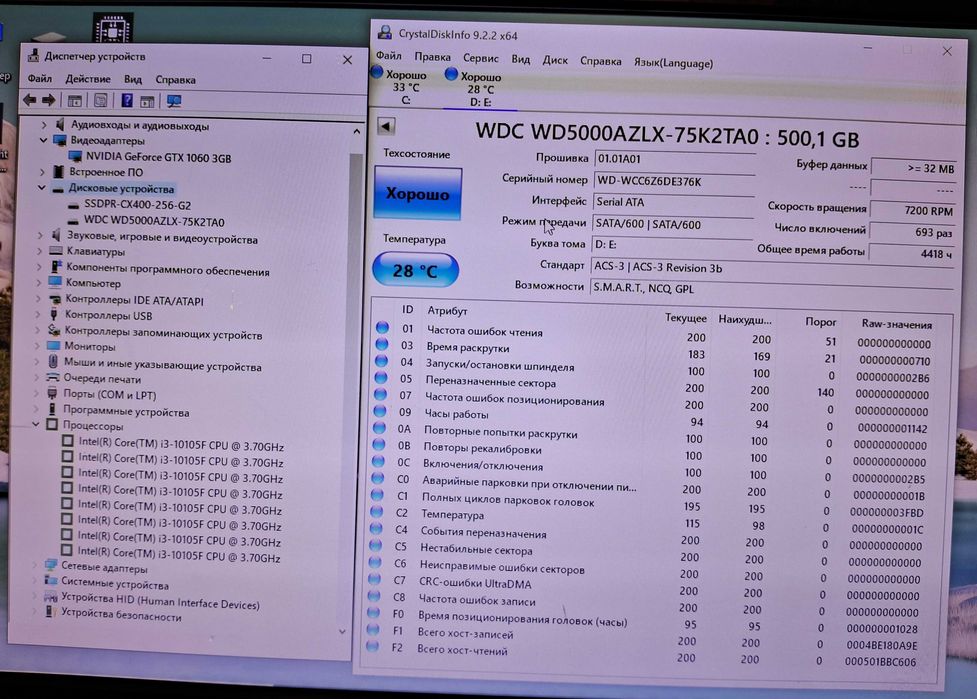This screenshot has width=977, height=699.
Task: Click the NVIDIA GeForce GTX 1060 3GB adapter icon
Action: pyautogui.click(x=75, y=156)
